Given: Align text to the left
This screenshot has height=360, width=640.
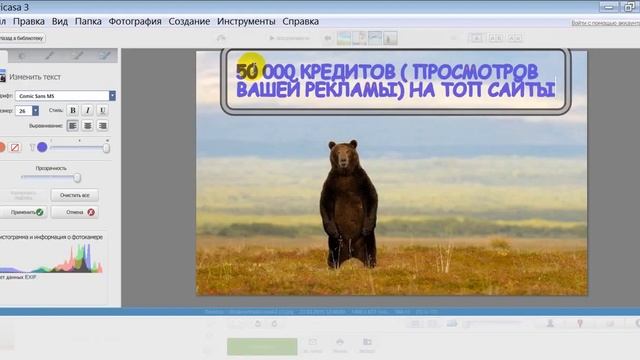Looking at the screenshot, I should (73, 126).
